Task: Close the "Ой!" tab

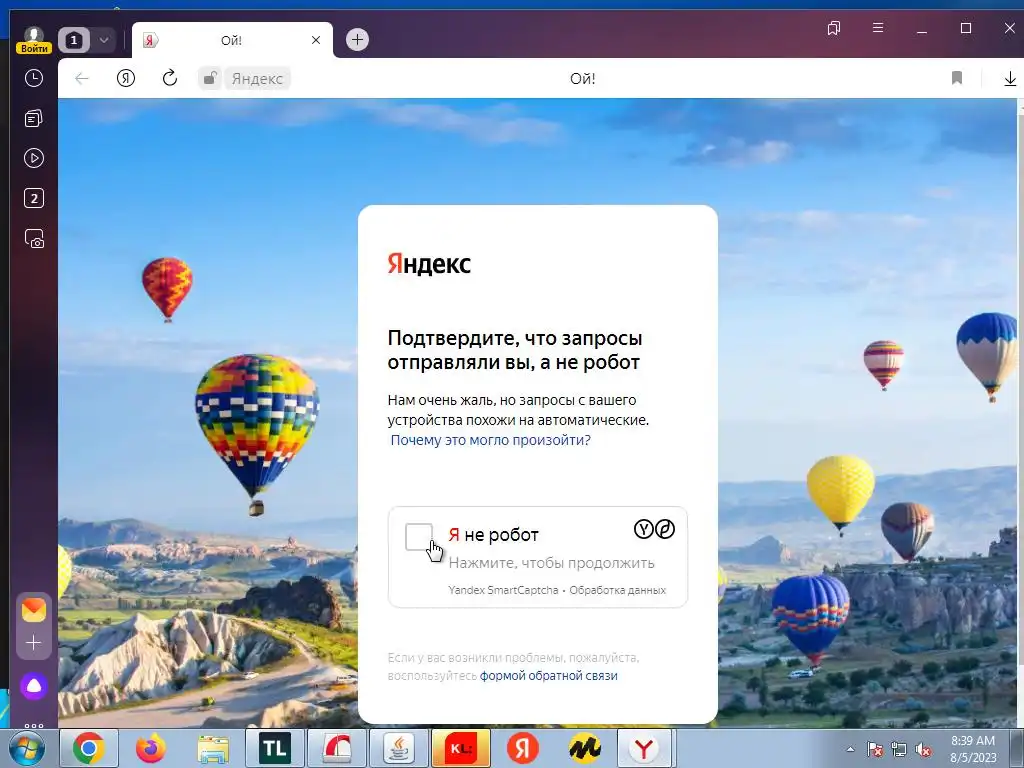Action: point(316,40)
